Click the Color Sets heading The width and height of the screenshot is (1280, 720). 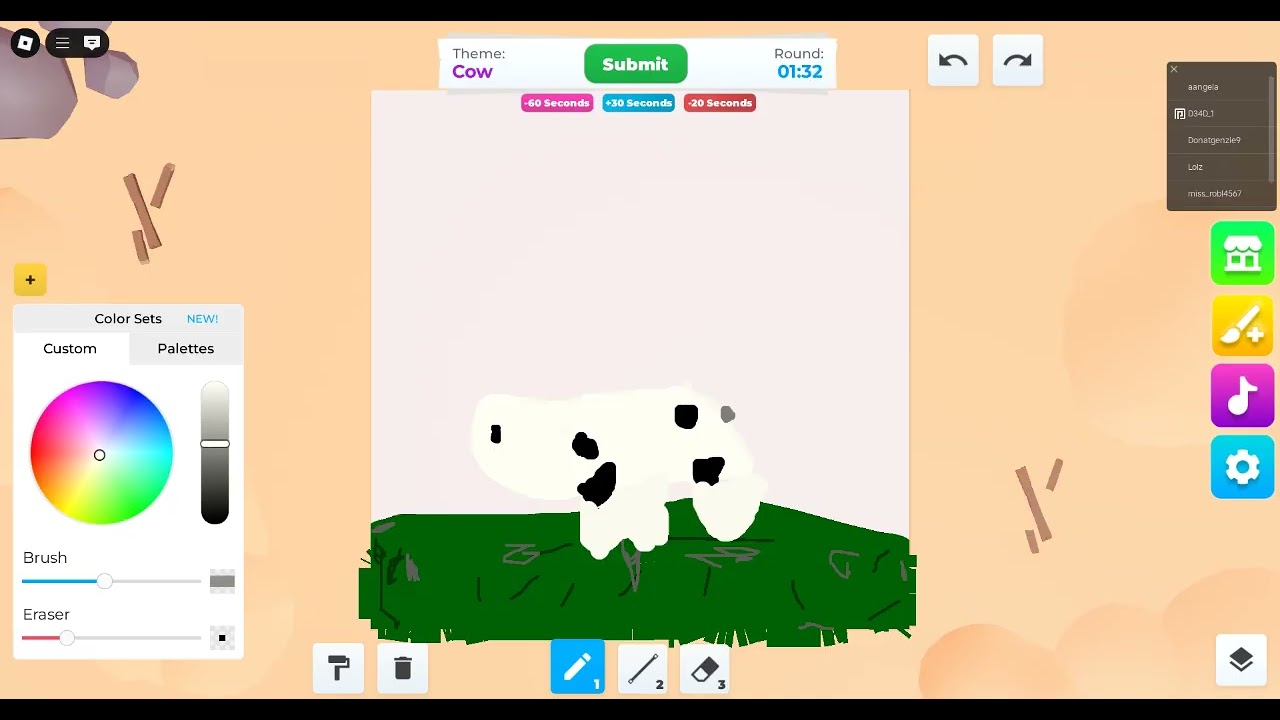point(128,319)
